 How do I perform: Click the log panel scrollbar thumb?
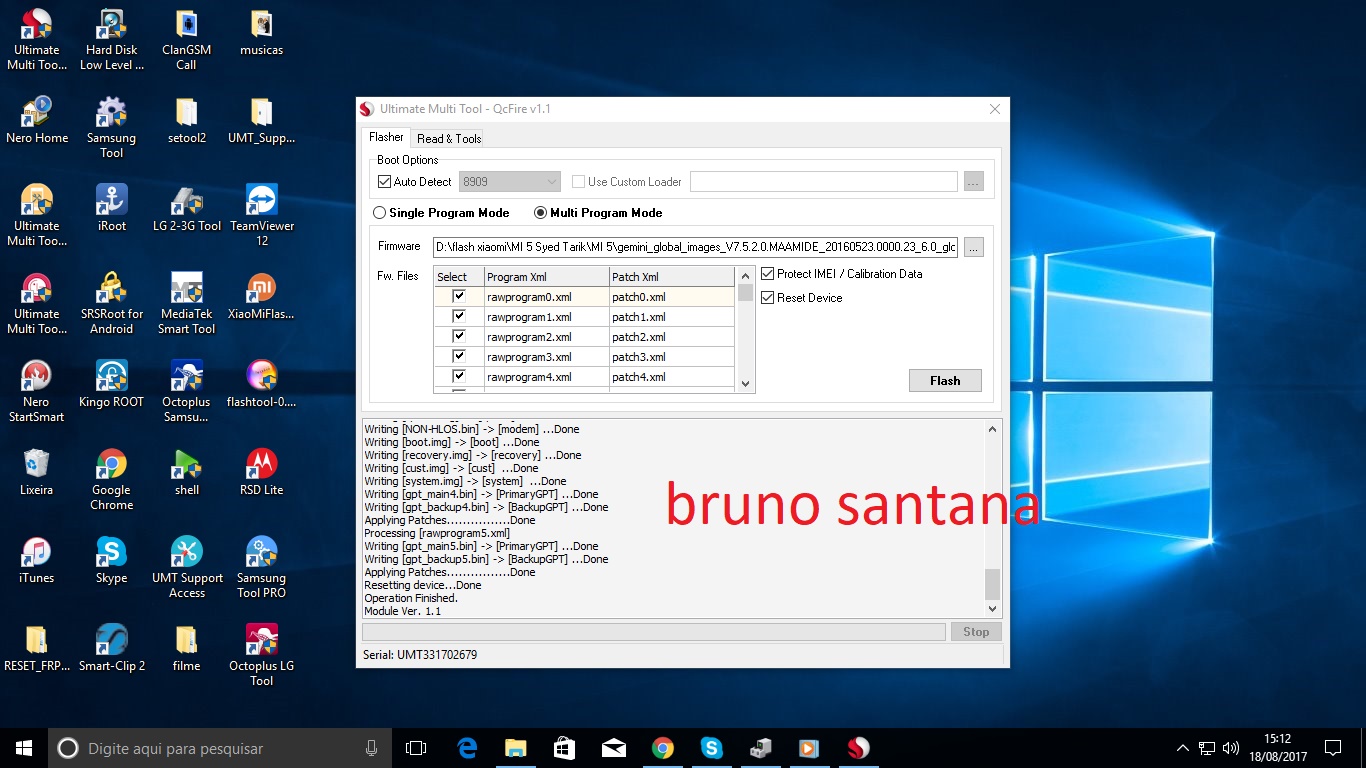(992, 583)
